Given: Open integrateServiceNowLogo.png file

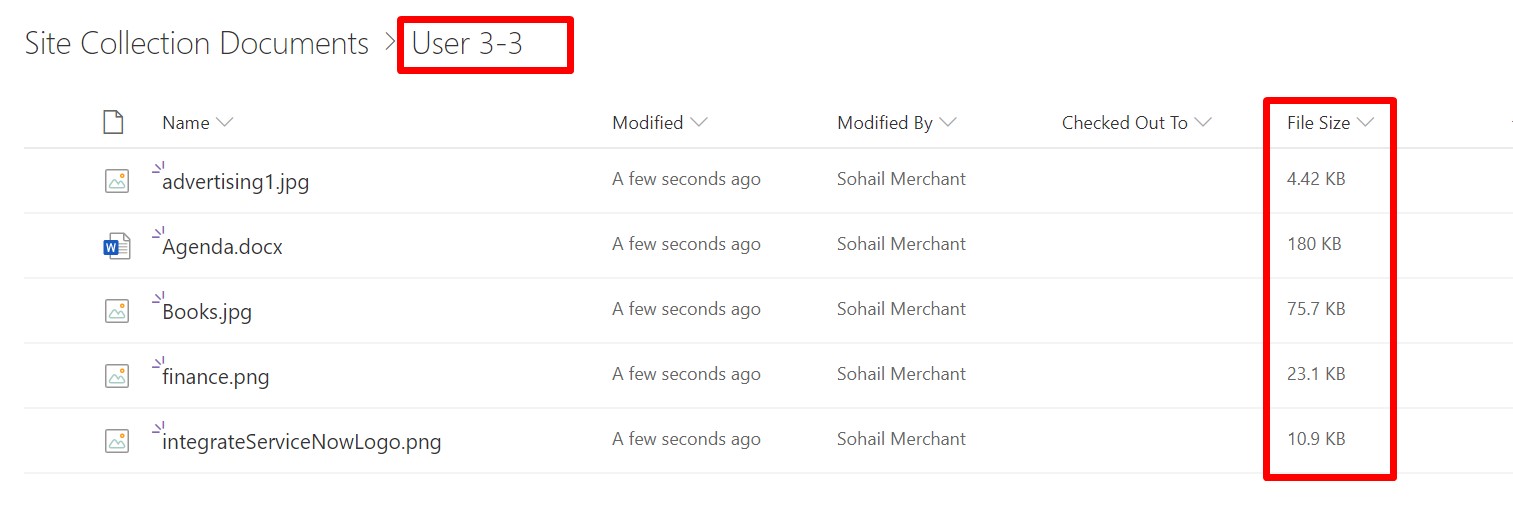Looking at the screenshot, I should (x=302, y=442).
